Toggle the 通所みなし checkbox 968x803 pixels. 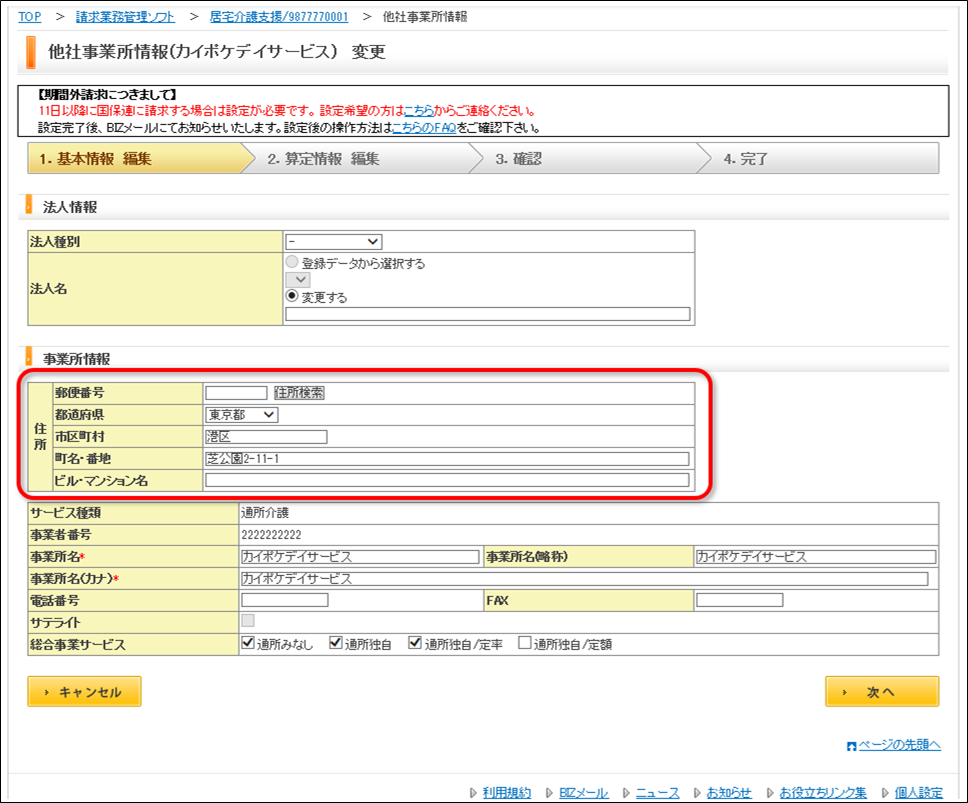(248, 643)
